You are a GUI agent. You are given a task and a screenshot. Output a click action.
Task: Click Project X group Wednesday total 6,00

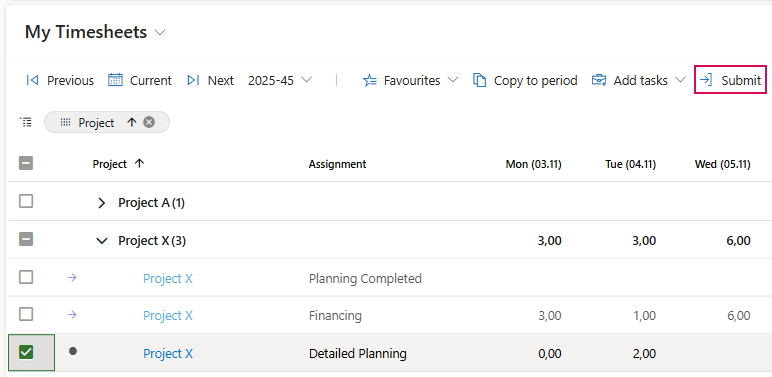point(739,241)
